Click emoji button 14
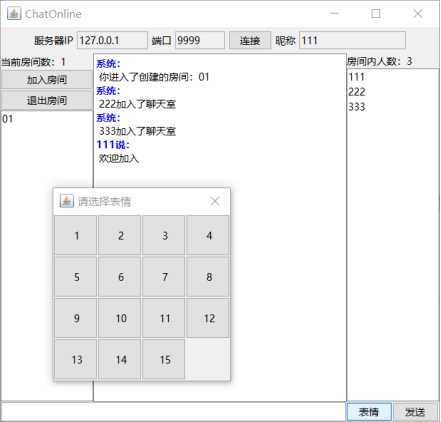Viewport: 441px width, 422px height. (120, 359)
